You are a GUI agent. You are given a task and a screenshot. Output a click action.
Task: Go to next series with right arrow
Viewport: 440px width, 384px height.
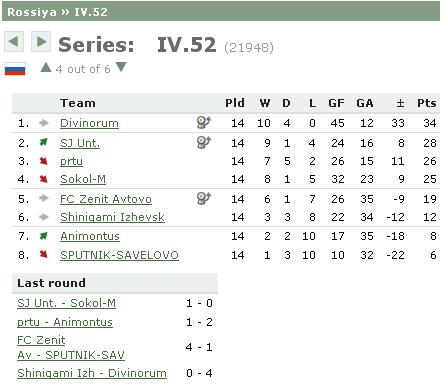(41, 42)
